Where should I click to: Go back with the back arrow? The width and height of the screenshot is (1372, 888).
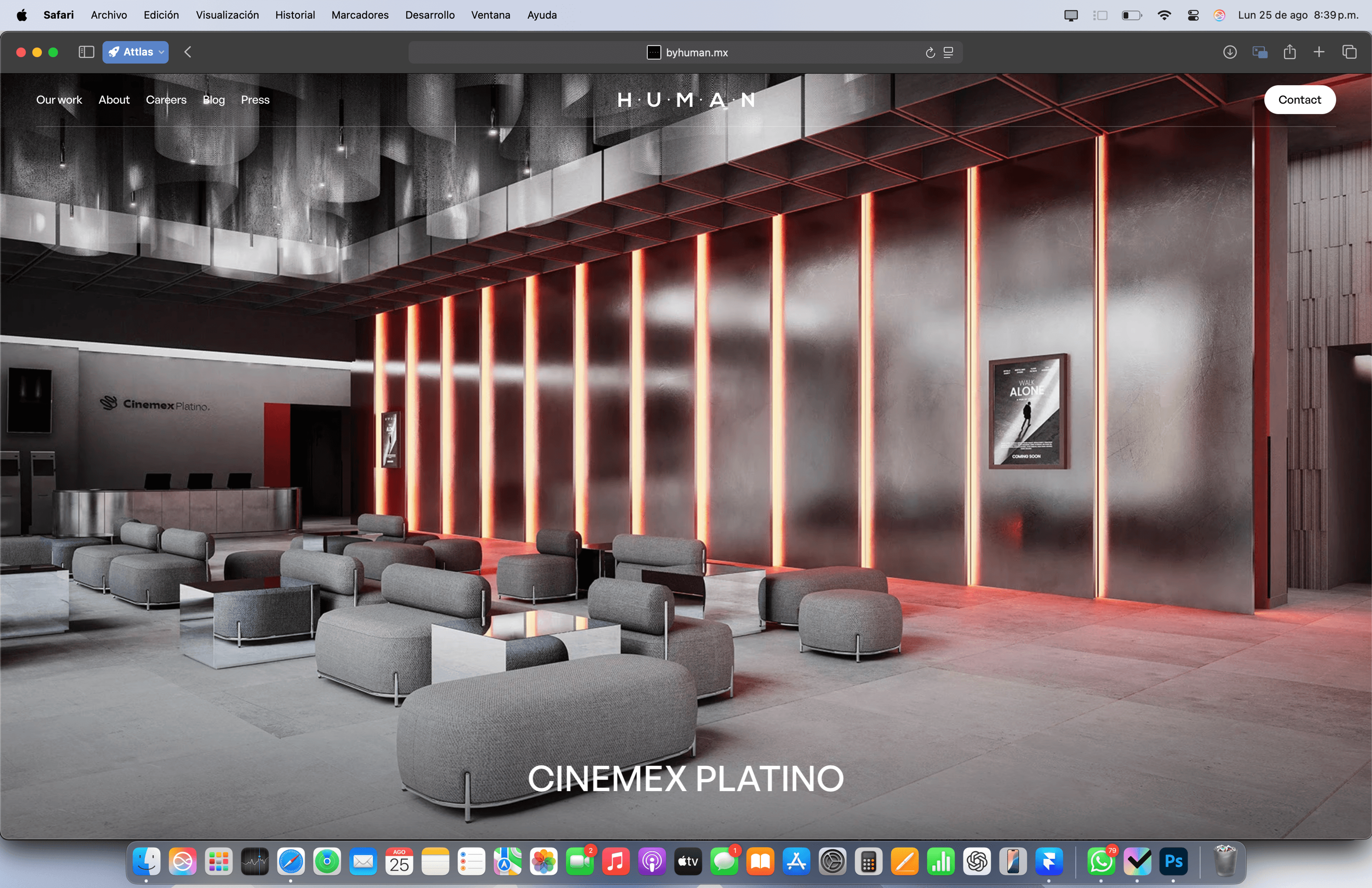pyautogui.click(x=188, y=52)
